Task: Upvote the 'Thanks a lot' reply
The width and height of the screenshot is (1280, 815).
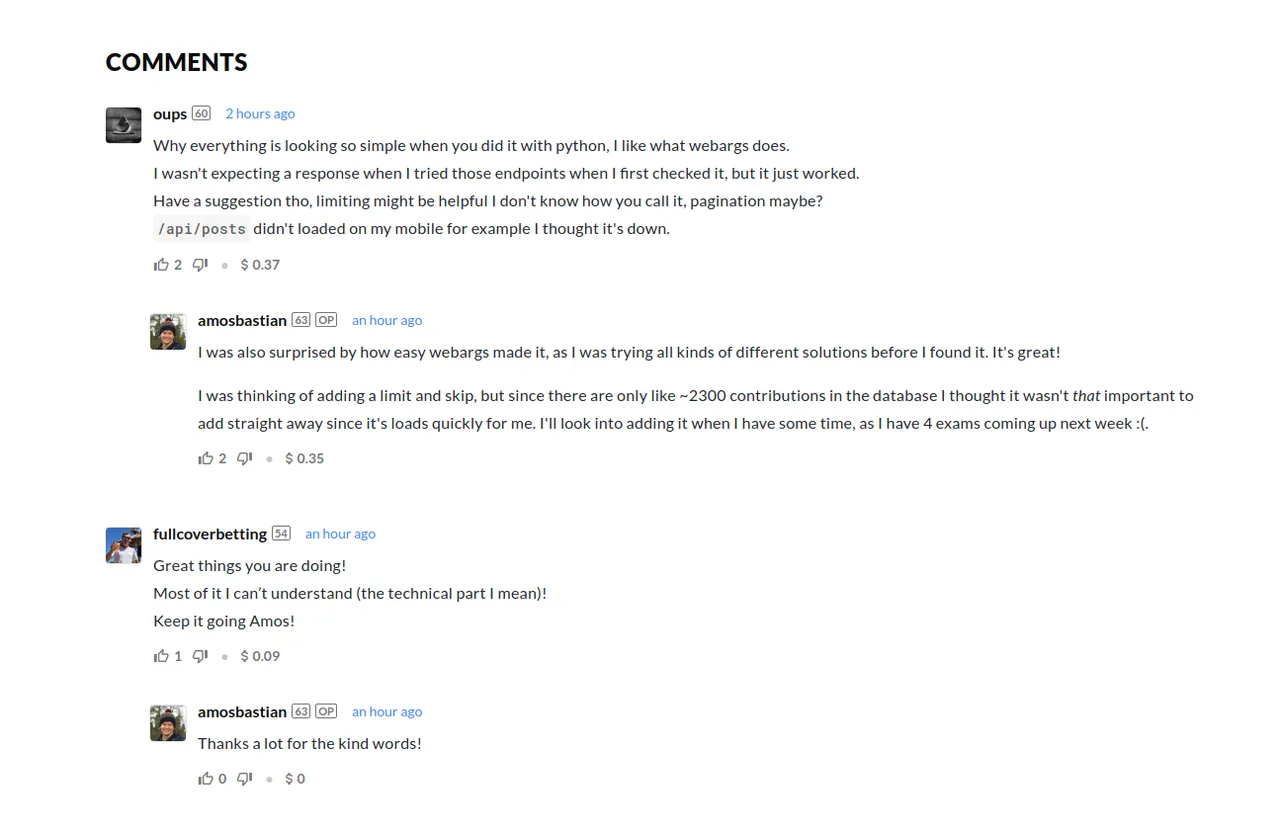Action: [x=206, y=779]
